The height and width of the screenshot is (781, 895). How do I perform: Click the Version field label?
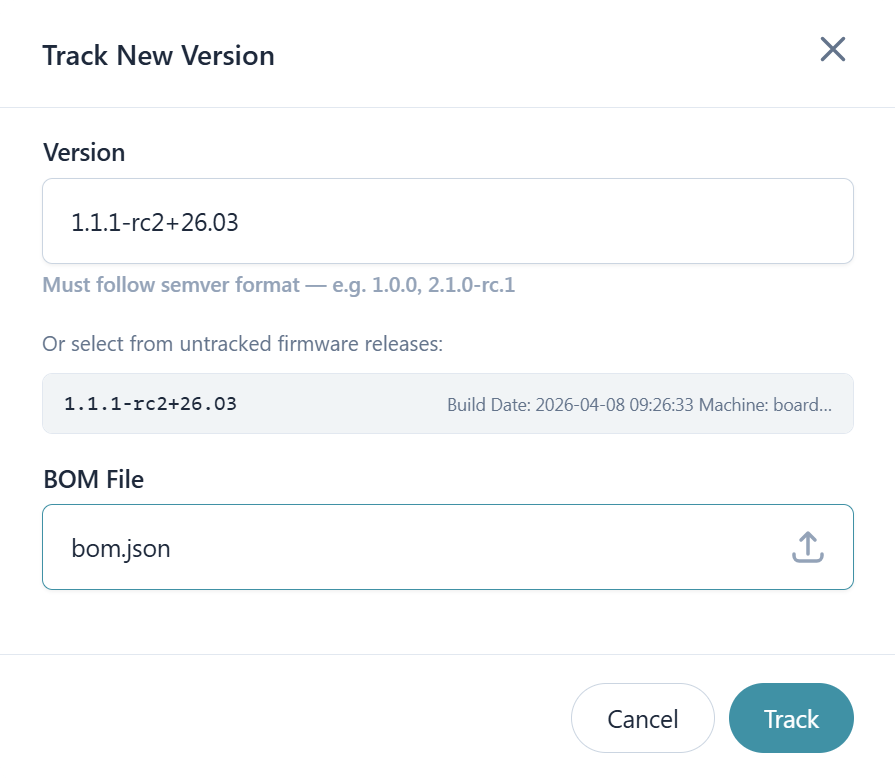(x=84, y=153)
